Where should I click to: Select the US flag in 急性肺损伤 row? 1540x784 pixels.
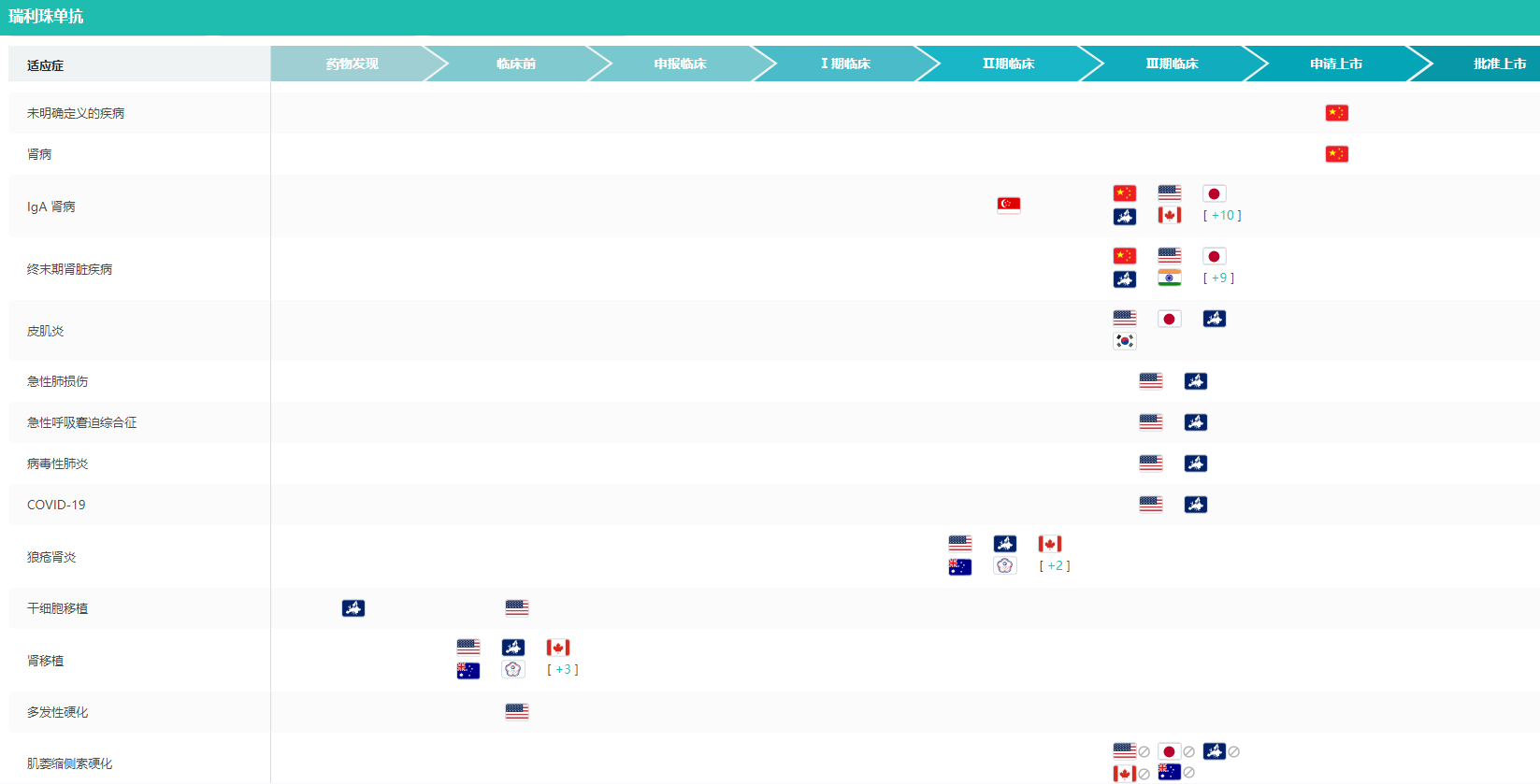click(x=1151, y=381)
